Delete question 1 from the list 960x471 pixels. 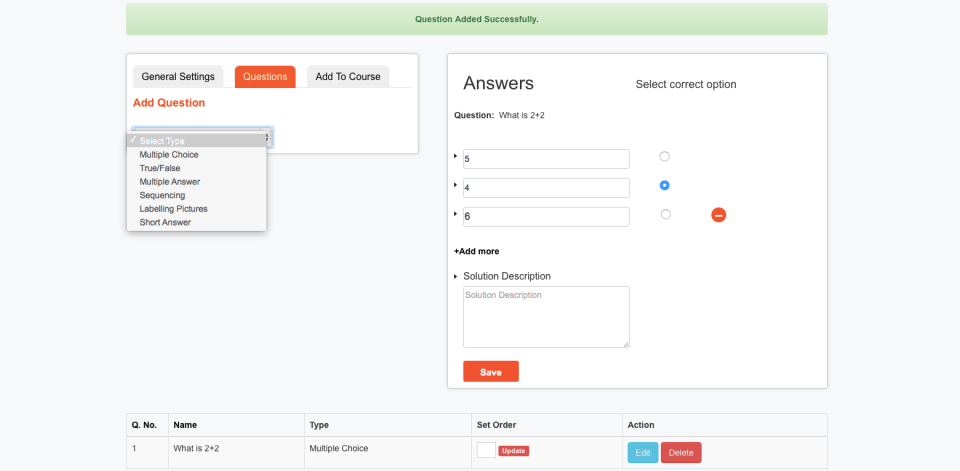point(681,453)
